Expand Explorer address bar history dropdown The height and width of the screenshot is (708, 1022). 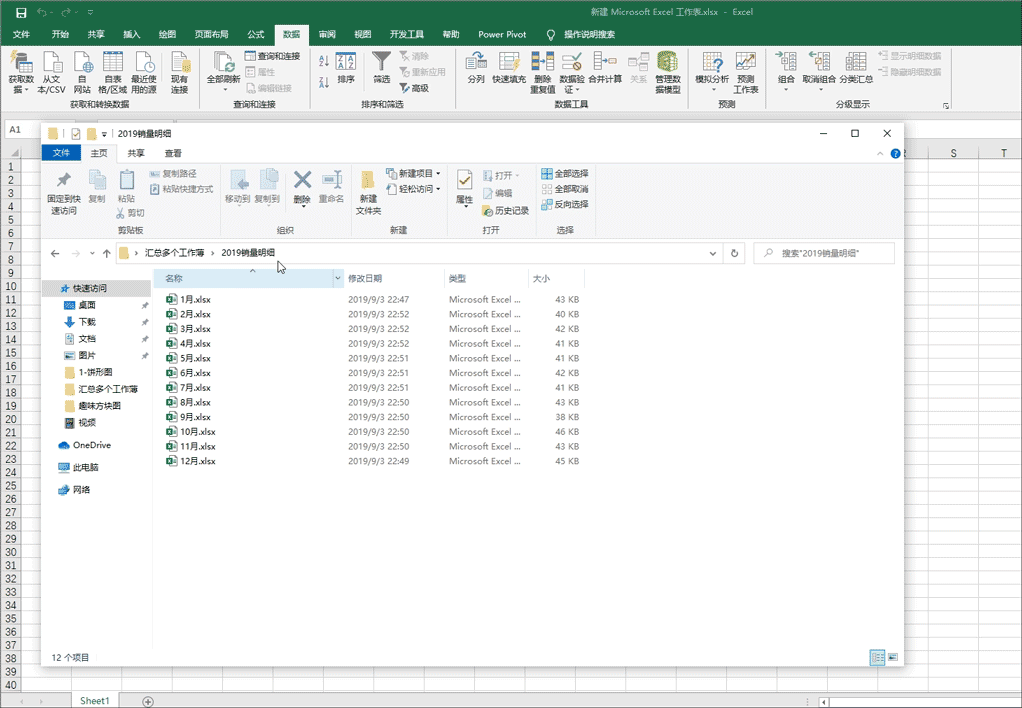712,253
